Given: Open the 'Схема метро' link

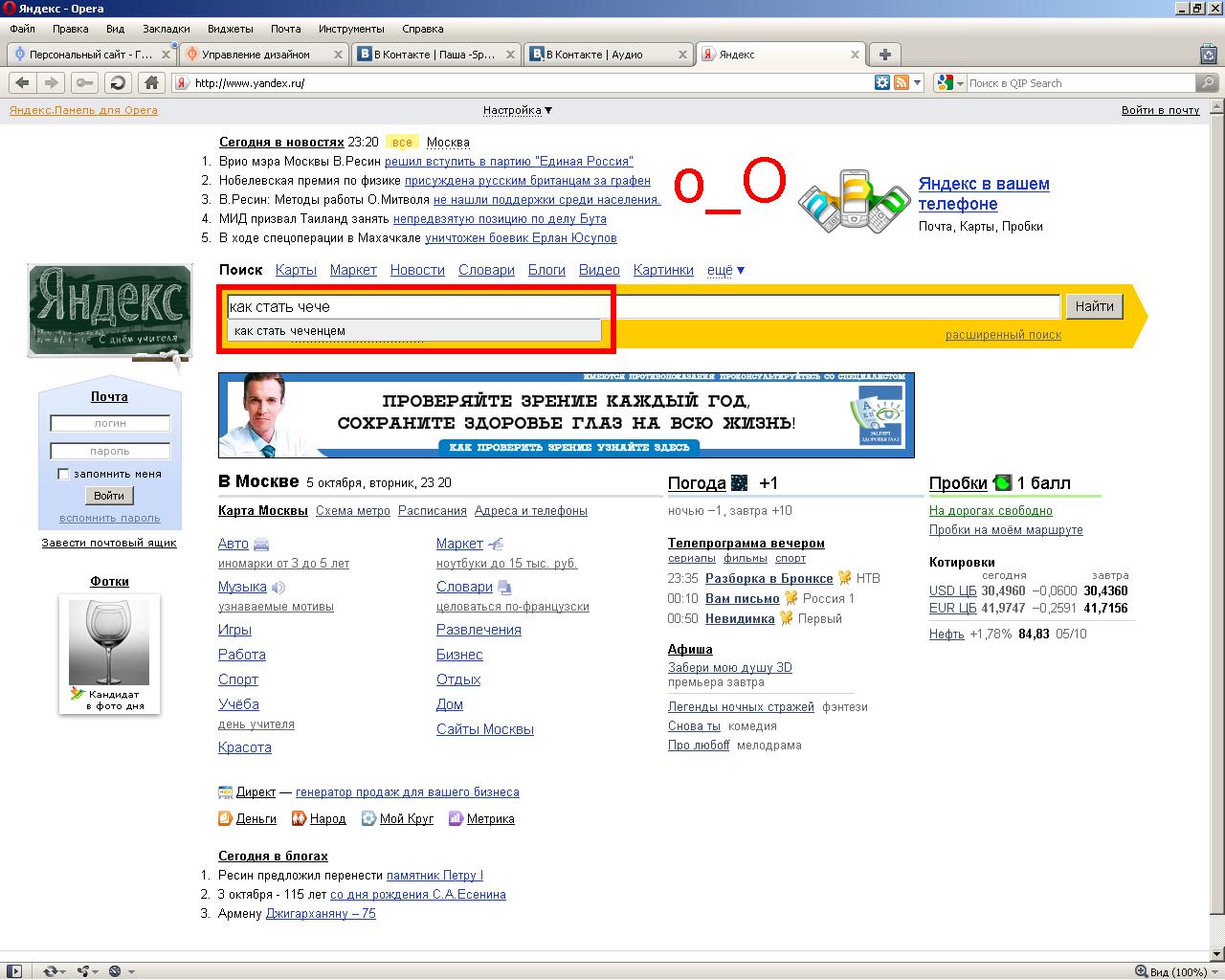Looking at the screenshot, I should [353, 511].
